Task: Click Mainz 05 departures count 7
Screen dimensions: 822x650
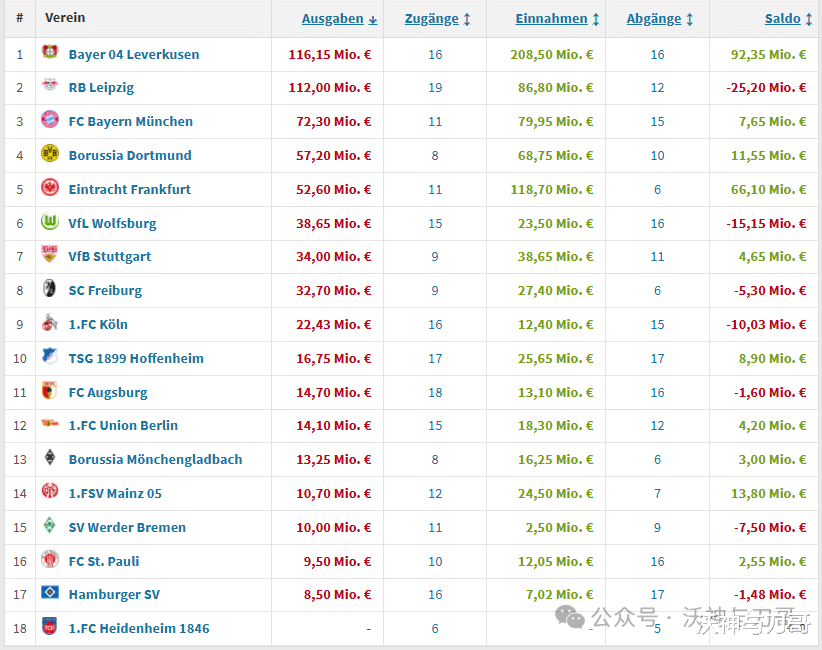Action: coord(657,494)
